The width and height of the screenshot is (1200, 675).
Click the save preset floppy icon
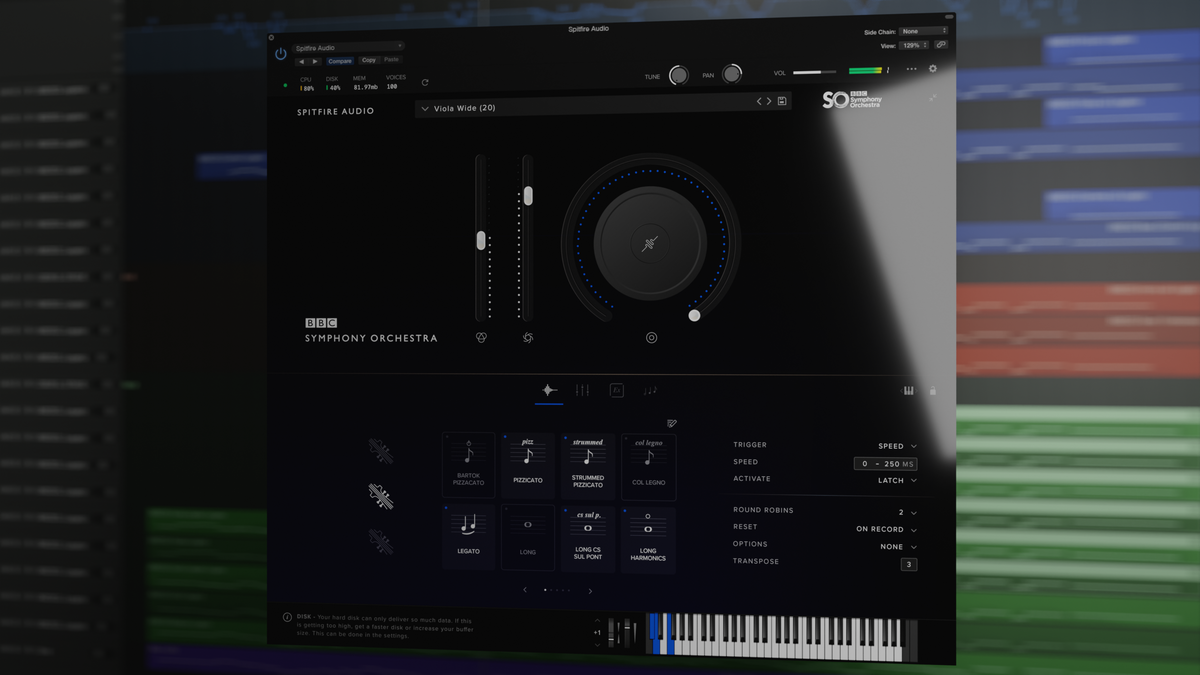click(782, 101)
